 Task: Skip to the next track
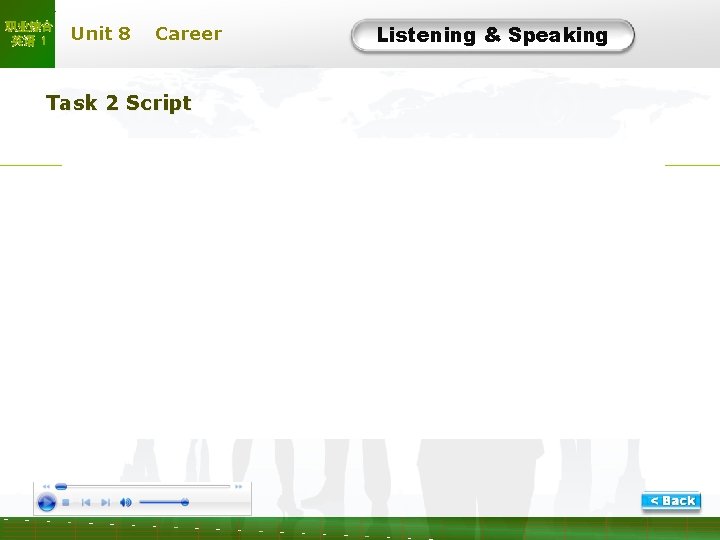pos(106,503)
